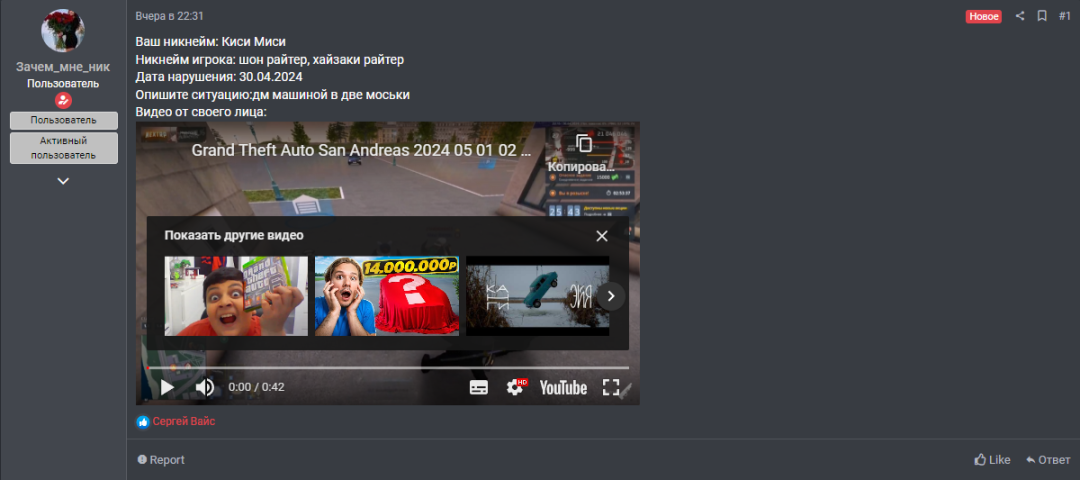This screenshot has width=1080, height=480.
Task: Bookmark this post using the bookmark icon
Action: click(1041, 16)
